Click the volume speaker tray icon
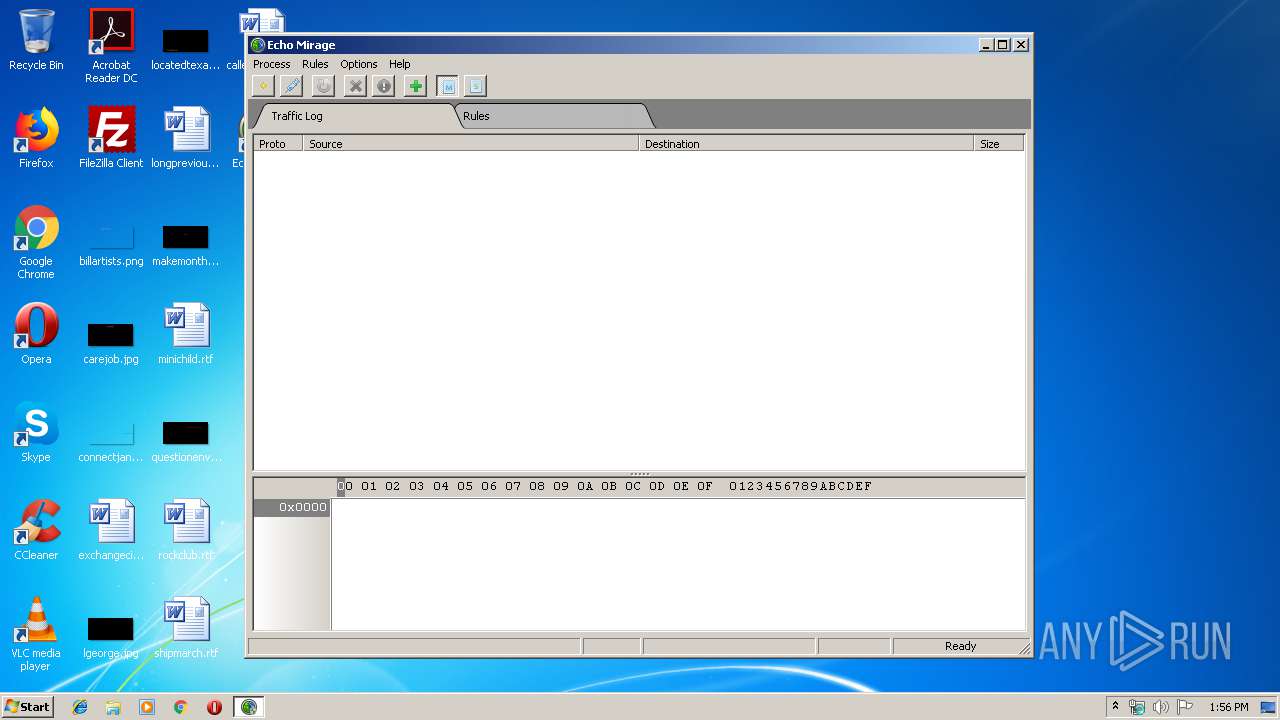 click(1161, 707)
